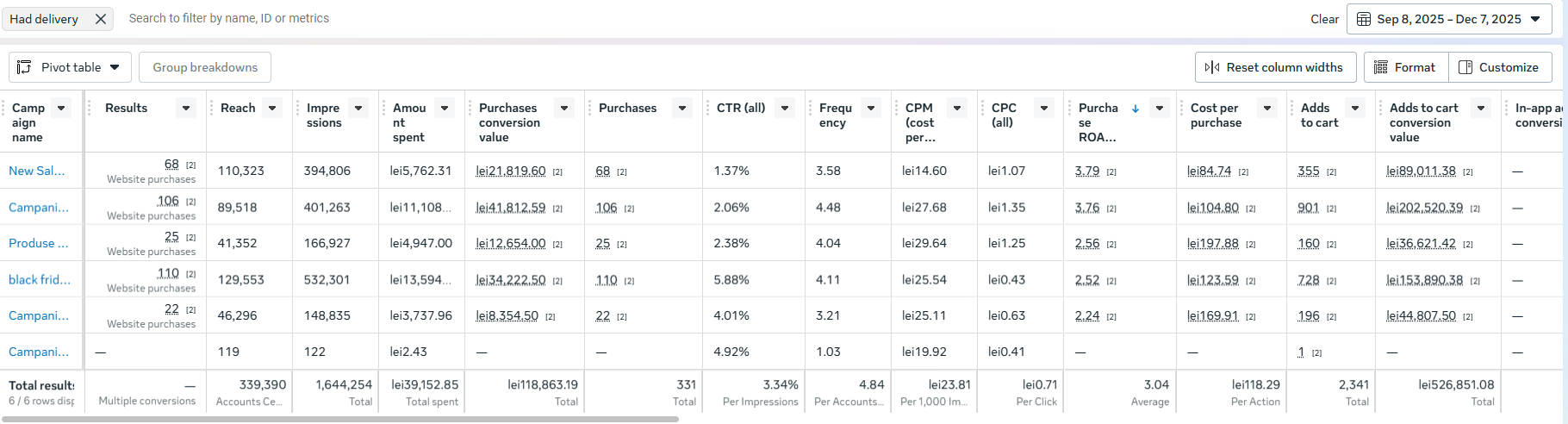Click Results value 106 Website purchases
The image size is (1568, 424).
pyautogui.click(x=168, y=201)
